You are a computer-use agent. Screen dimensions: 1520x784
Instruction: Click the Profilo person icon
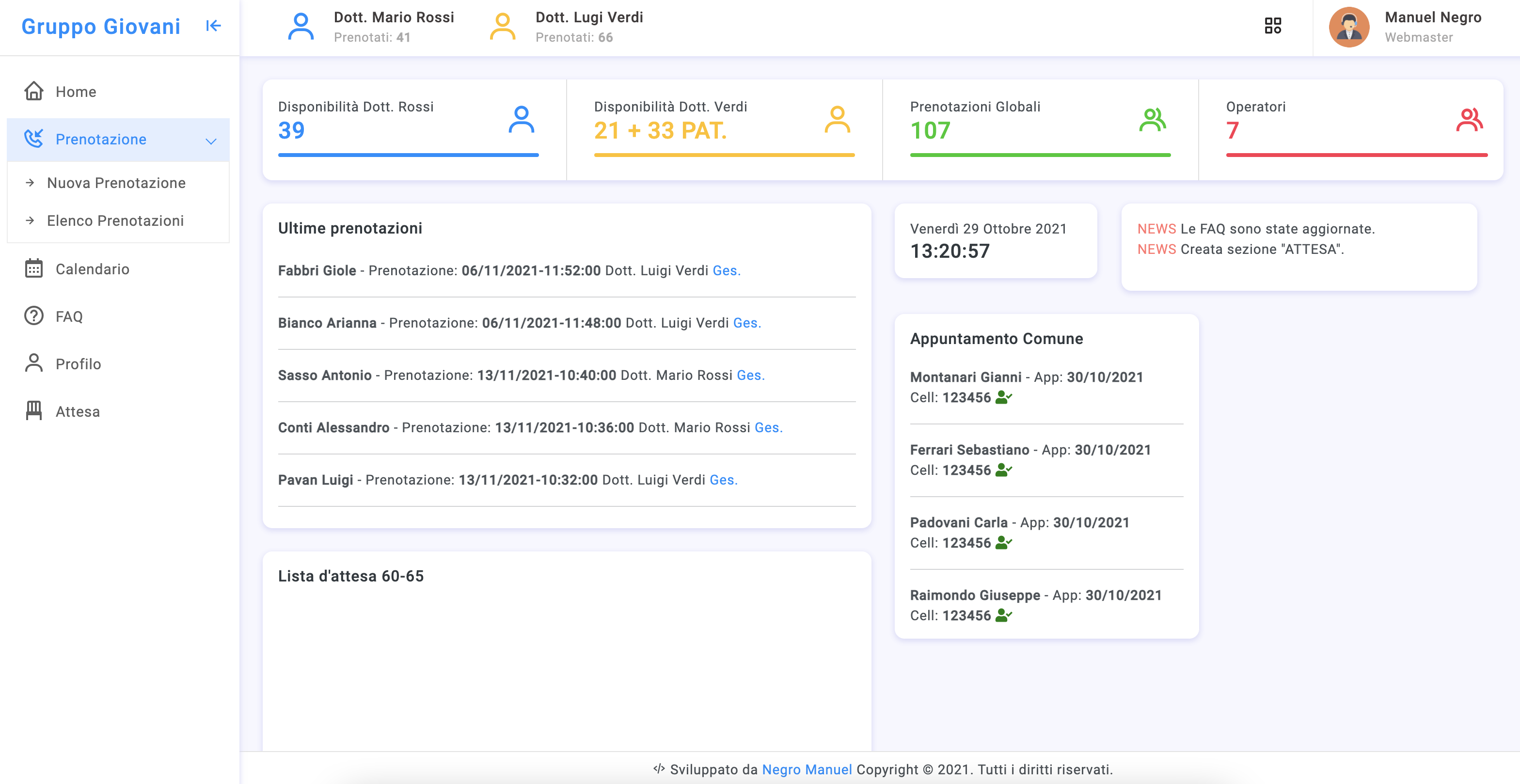(x=33, y=363)
